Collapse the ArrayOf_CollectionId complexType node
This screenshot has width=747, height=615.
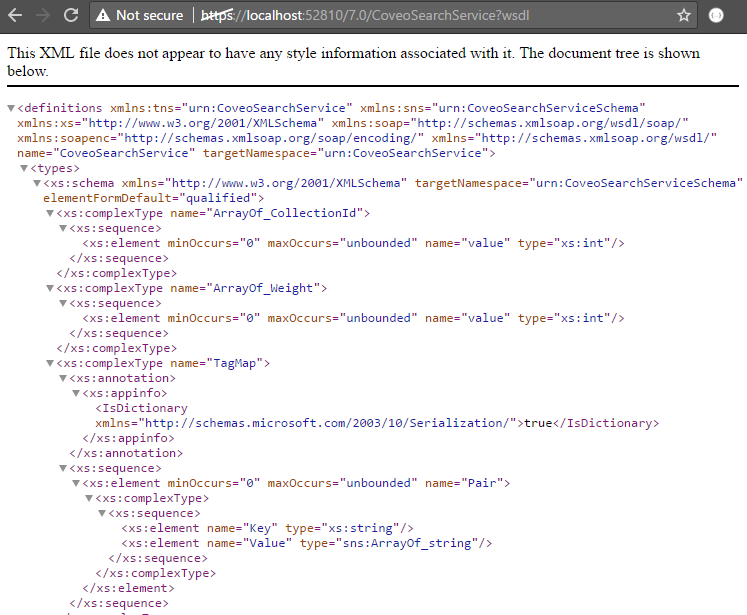(x=50, y=213)
